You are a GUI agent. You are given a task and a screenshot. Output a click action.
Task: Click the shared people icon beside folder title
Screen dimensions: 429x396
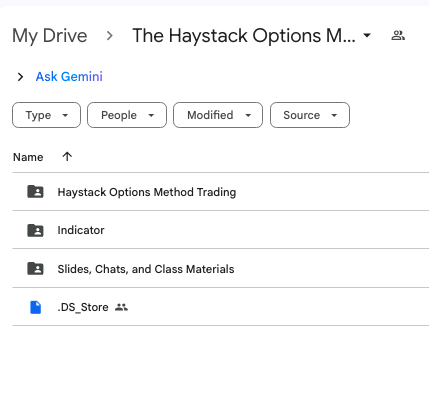tap(398, 35)
